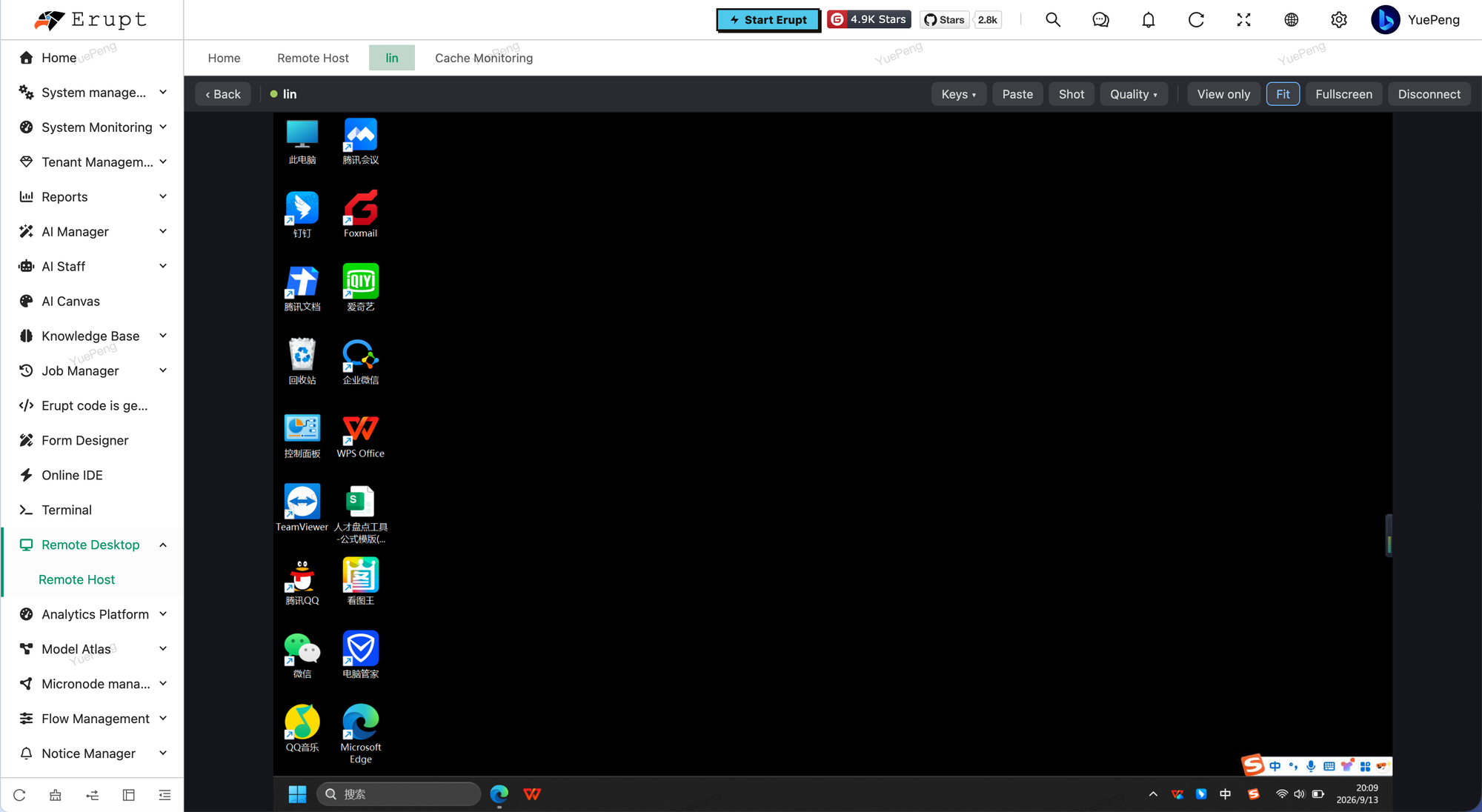Open the PC Manager (电脑管家) shield icon
This screenshot has width=1482, height=812.
[x=360, y=655]
